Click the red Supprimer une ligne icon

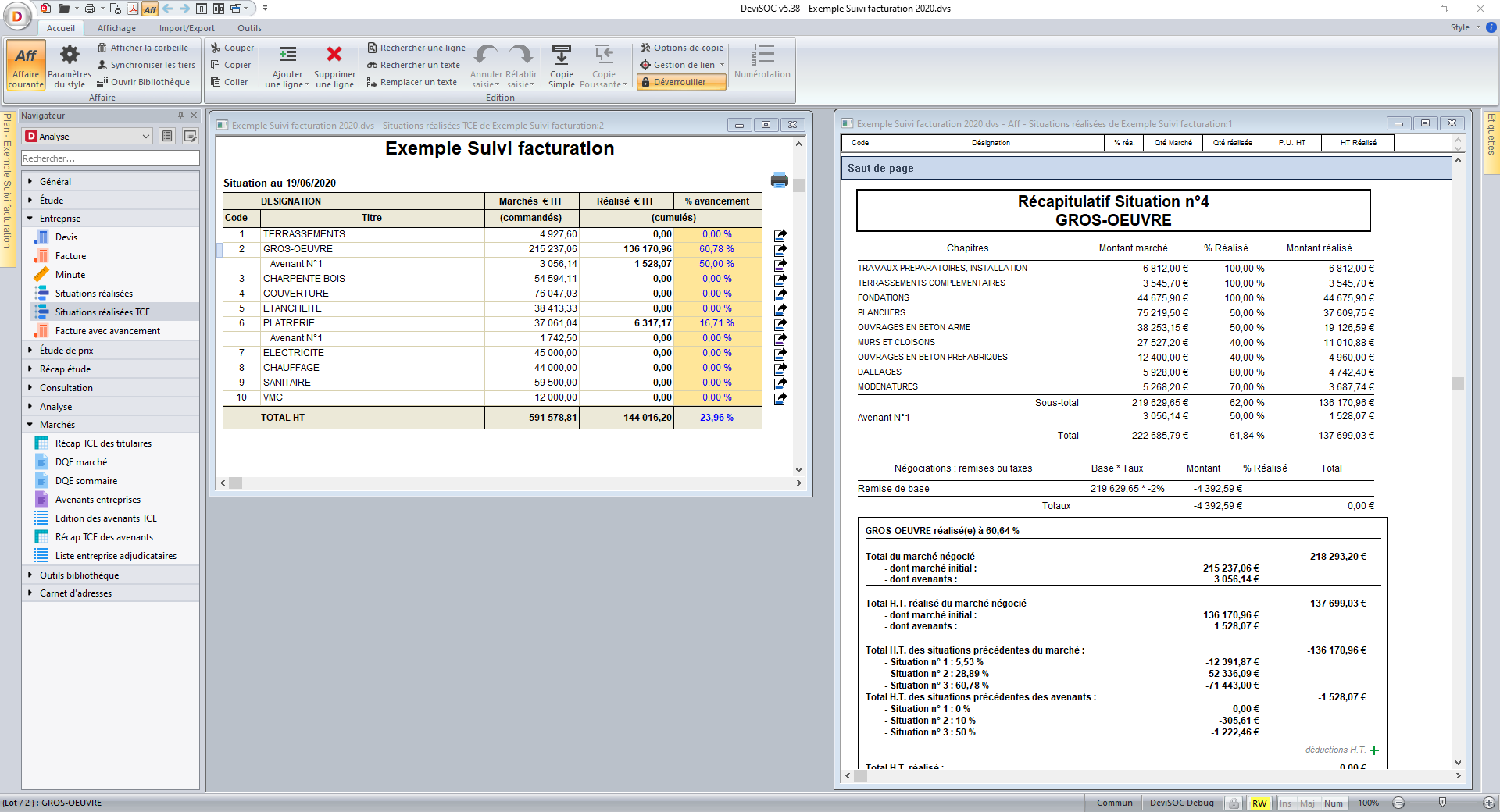334,55
